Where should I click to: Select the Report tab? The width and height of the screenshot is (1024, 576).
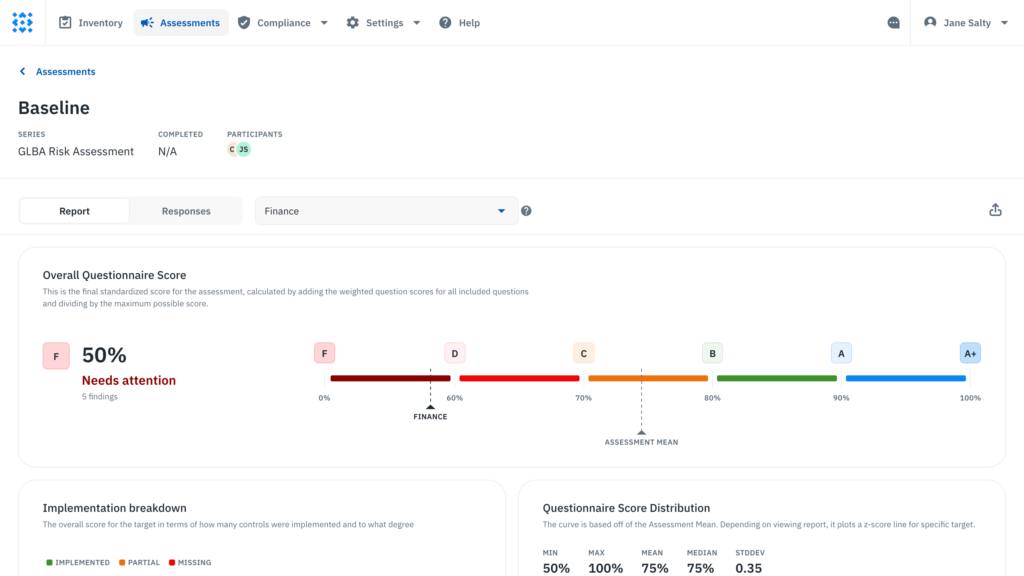pos(74,211)
